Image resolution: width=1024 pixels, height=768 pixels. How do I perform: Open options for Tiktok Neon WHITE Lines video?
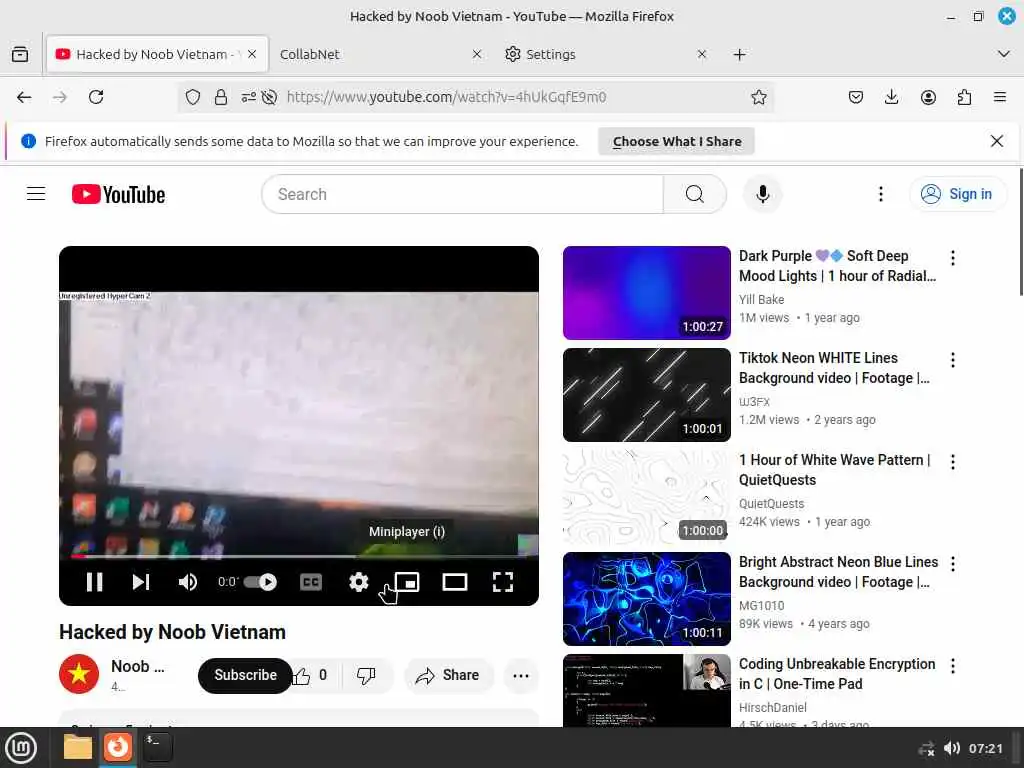point(953,360)
